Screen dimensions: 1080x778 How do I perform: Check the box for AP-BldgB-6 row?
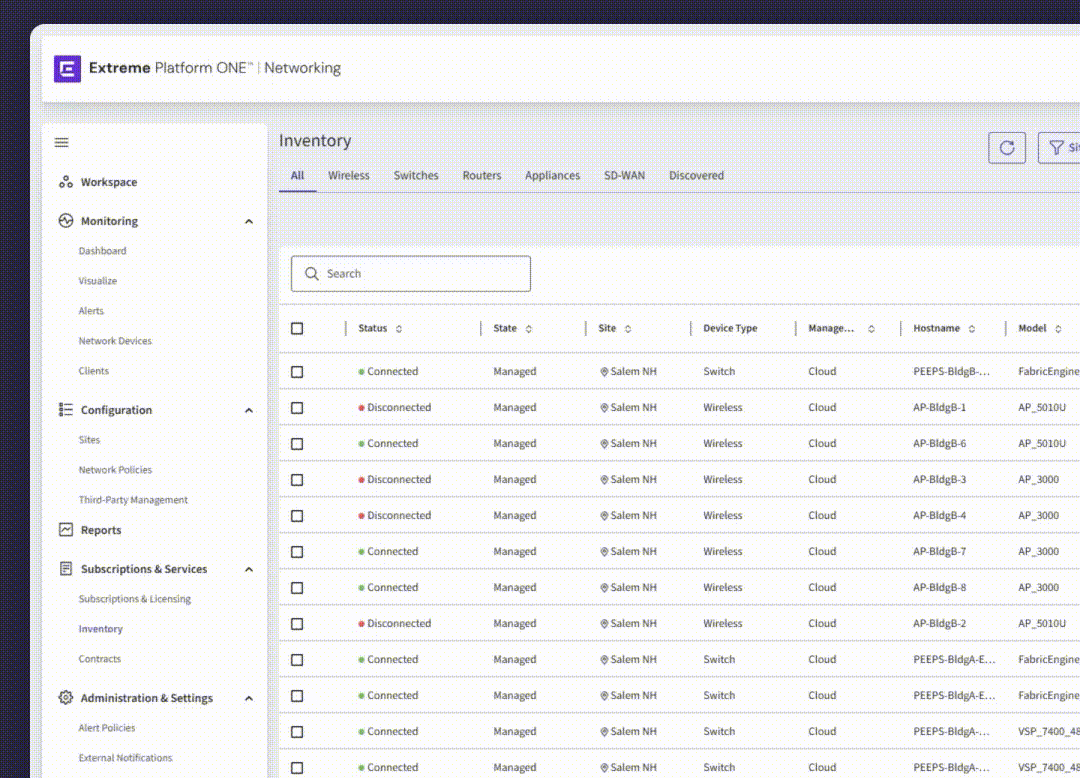[x=297, y=443]
